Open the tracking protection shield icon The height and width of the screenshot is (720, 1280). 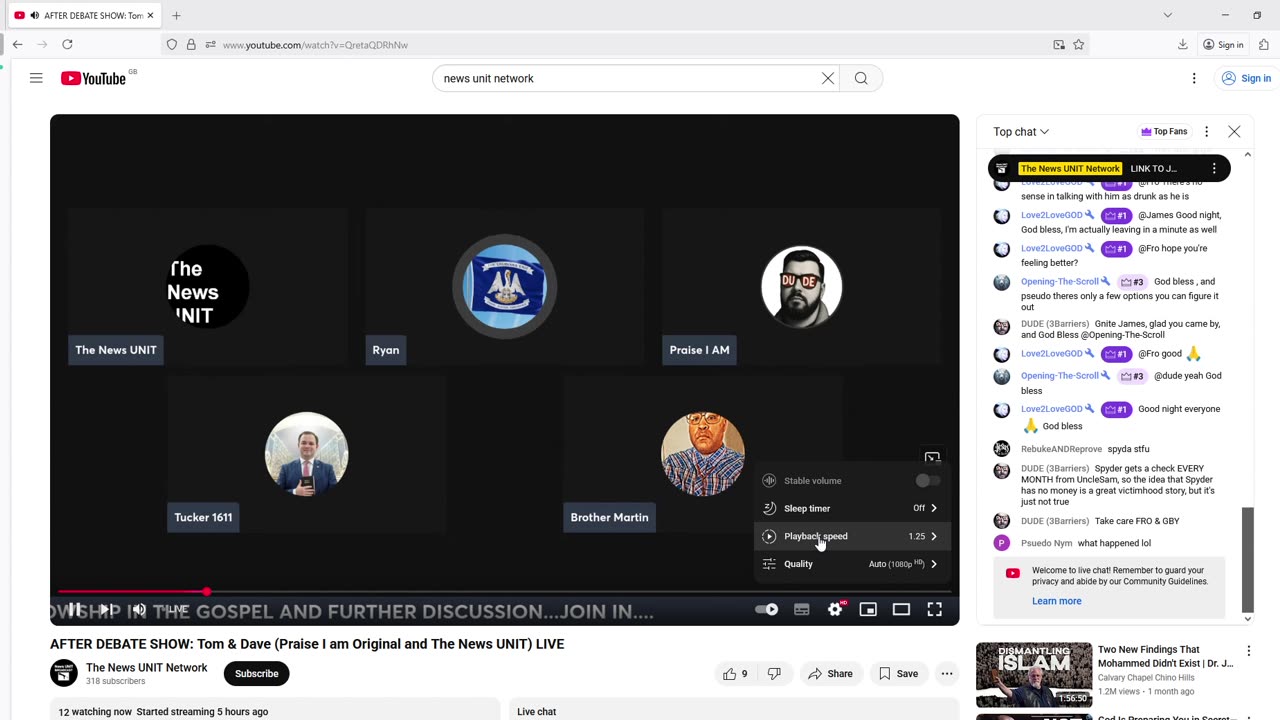point(172,45)
